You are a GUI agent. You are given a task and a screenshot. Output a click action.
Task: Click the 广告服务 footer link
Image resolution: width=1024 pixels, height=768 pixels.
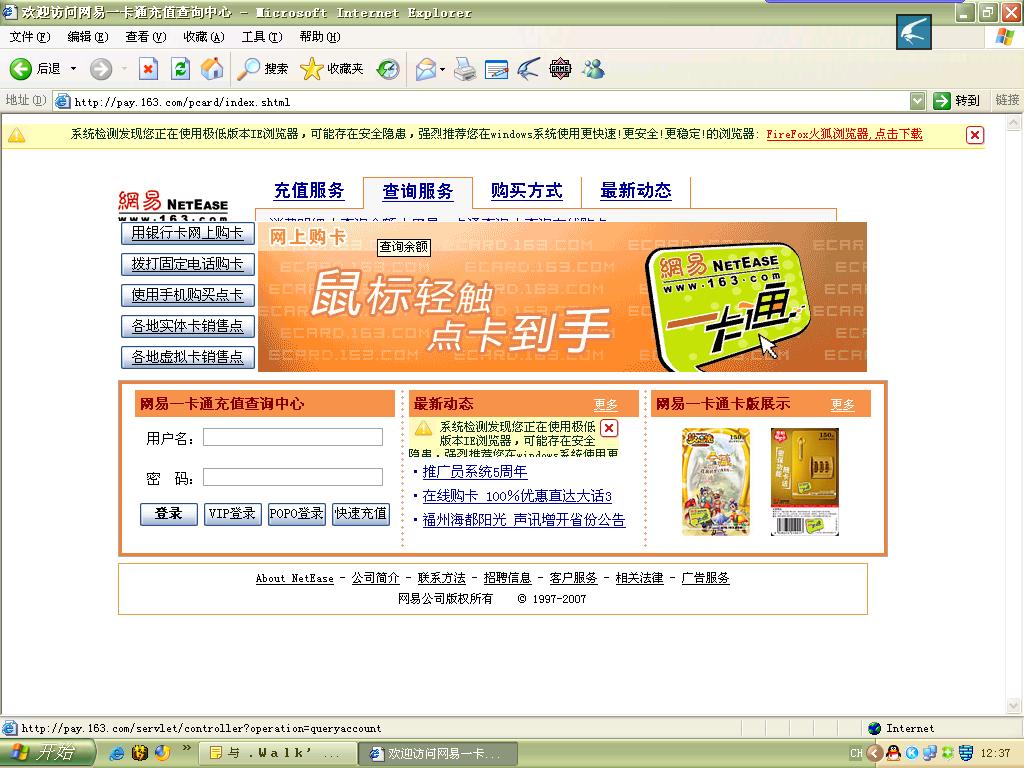(x=705, y=578)
